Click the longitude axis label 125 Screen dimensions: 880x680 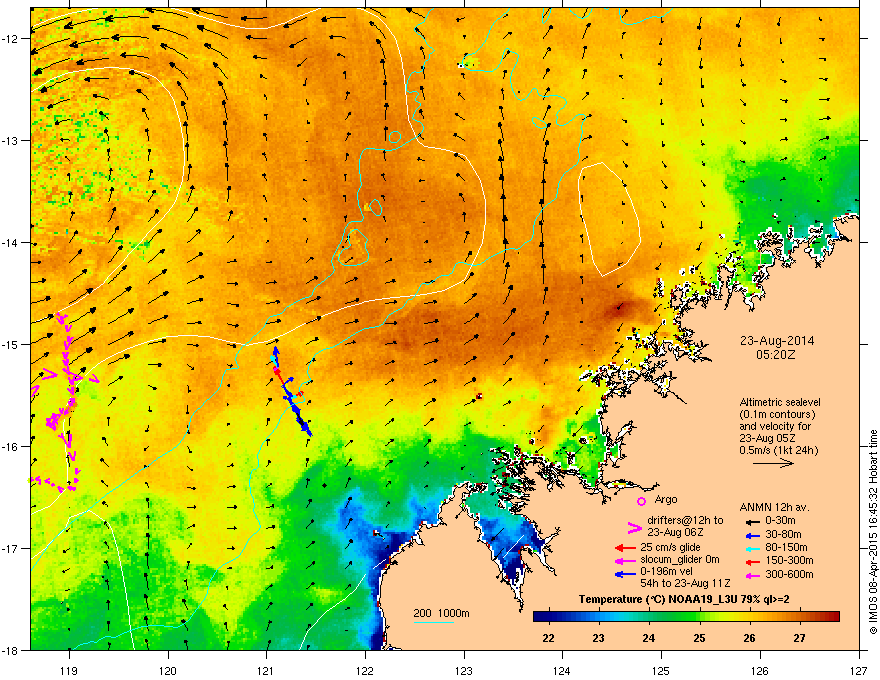point(661,671)
